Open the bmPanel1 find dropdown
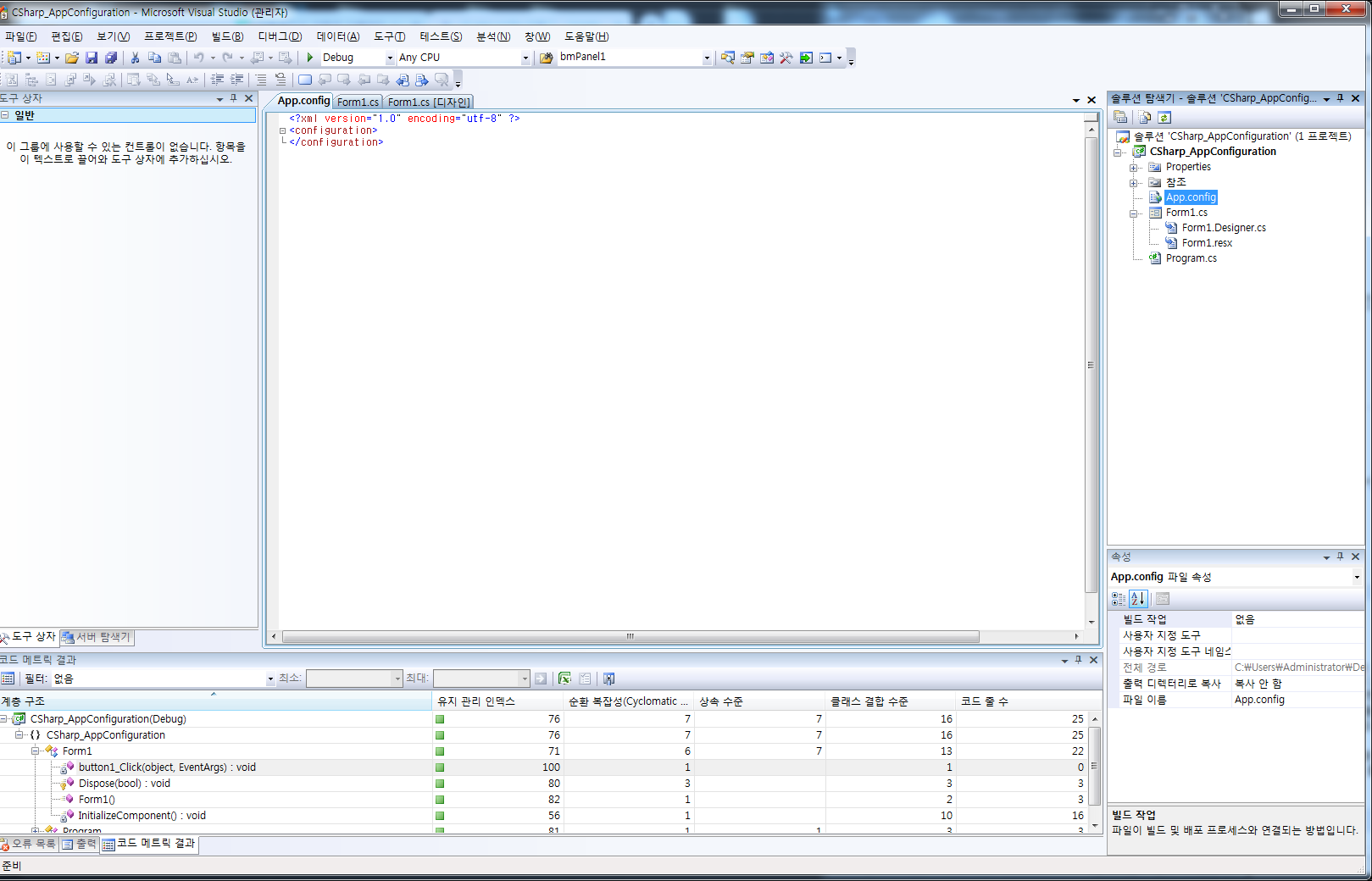 coord(707,58)
